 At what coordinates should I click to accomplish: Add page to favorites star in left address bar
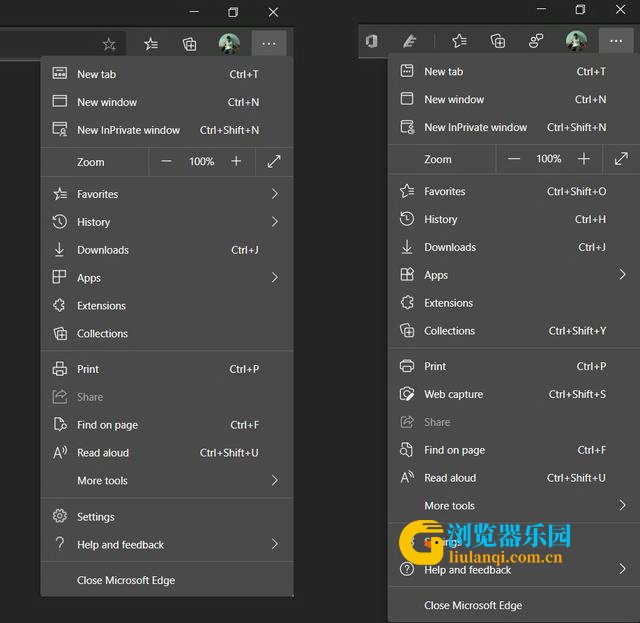tap(109, 44)
